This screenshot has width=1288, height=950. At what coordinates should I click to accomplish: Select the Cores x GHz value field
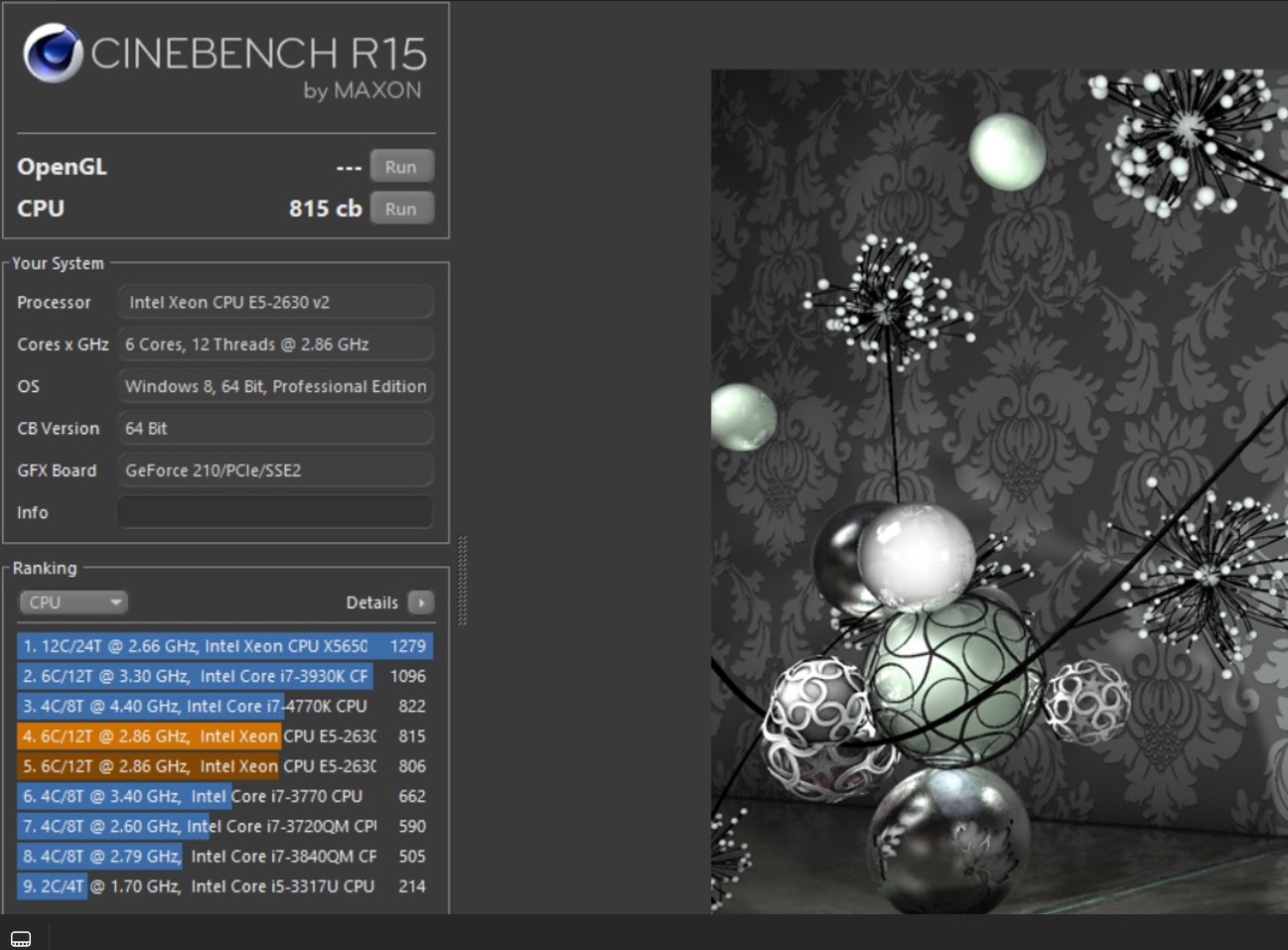coord(274,344)
